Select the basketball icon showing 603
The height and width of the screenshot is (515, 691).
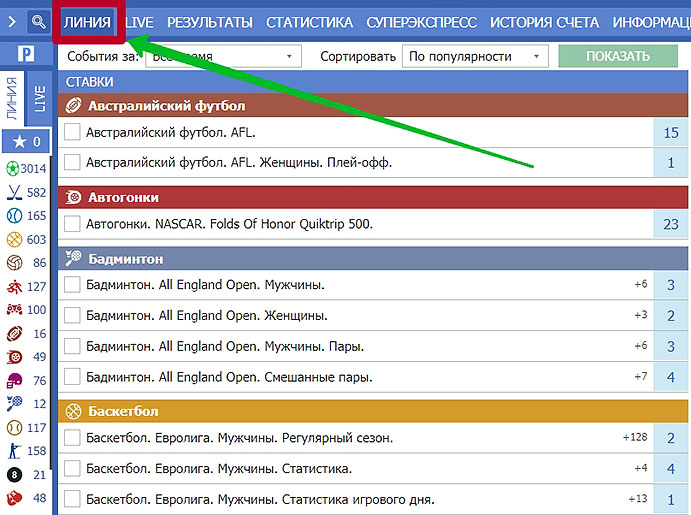(13, 239)
